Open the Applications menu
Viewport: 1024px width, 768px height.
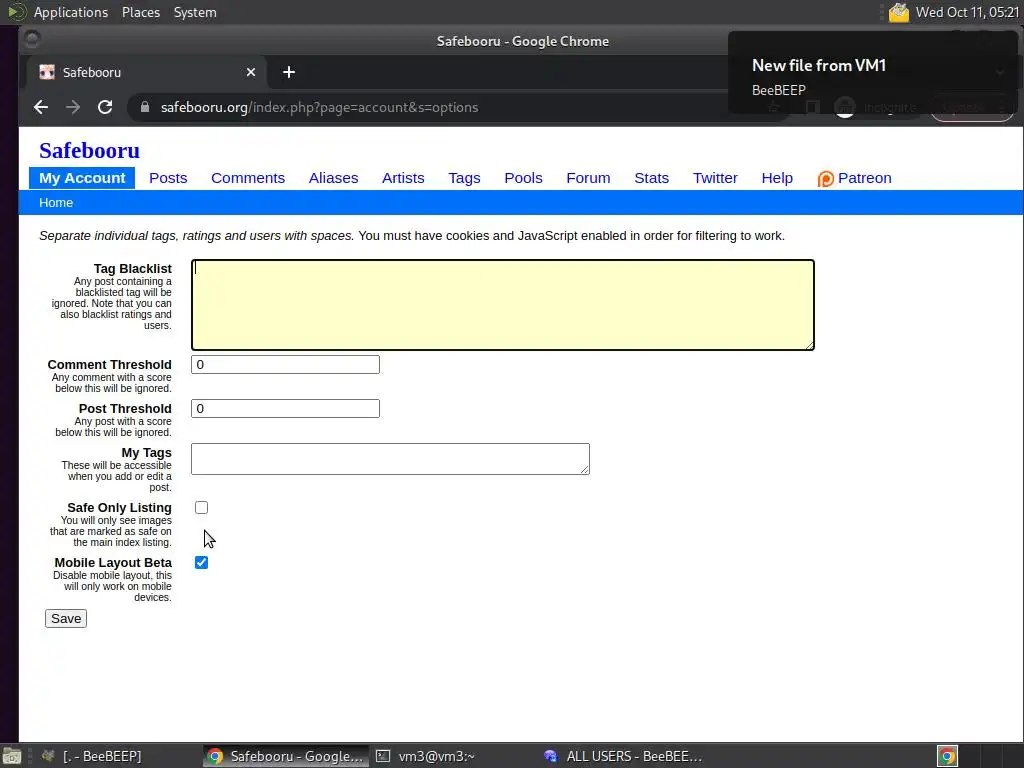71,12
